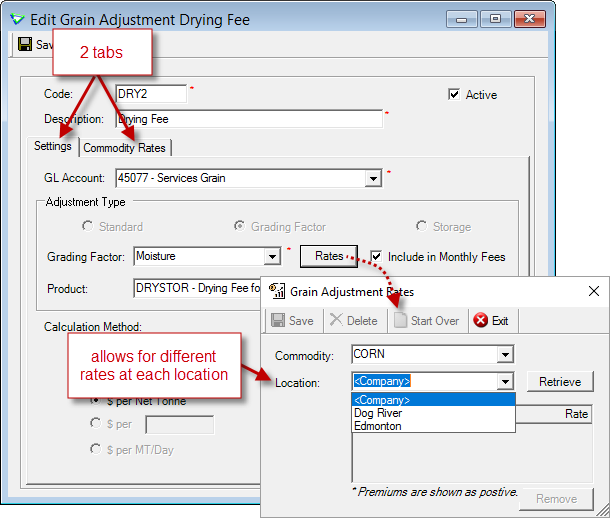
Task: Click Delete in Grain Adjustment Rates toolbar
Action: (x=354, y=321)
